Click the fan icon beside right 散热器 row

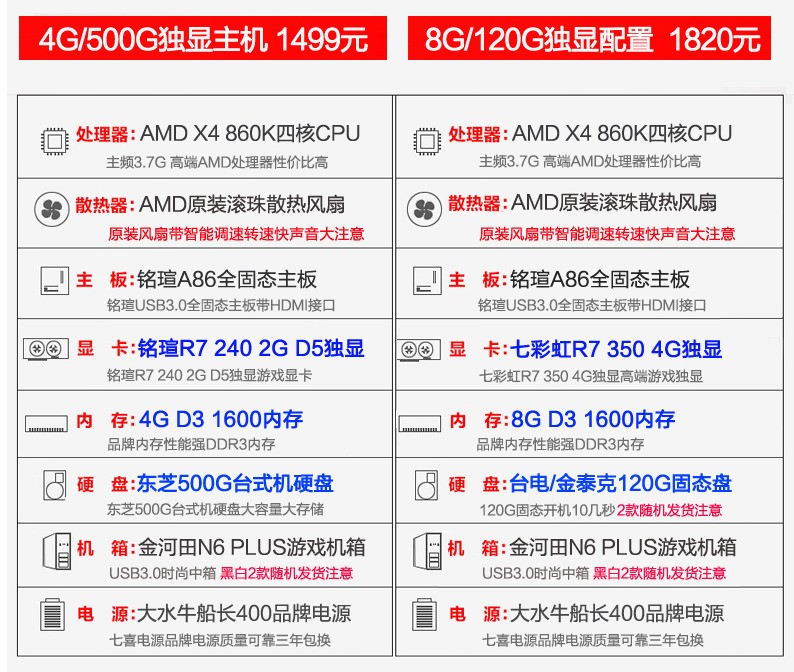(424, 209)
